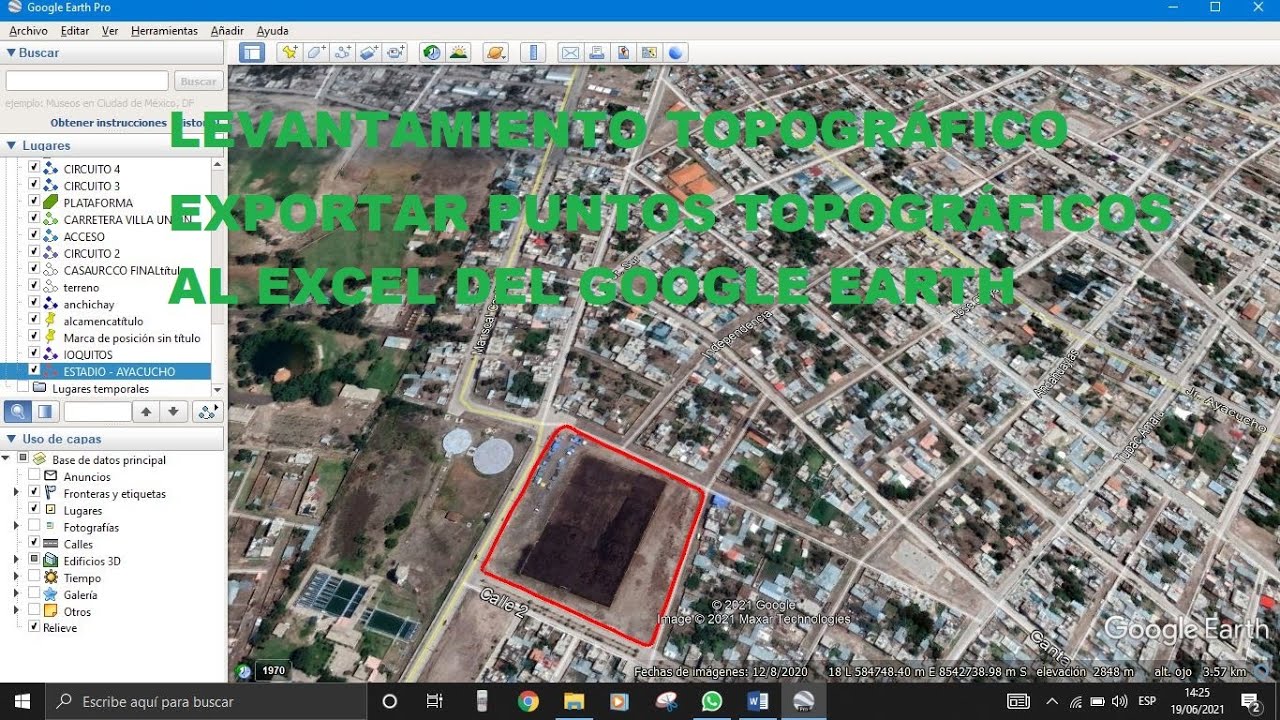Click the Places search magnifier button
The height and width of the screenshot is (720, 1280).
[x=18, y=411]
